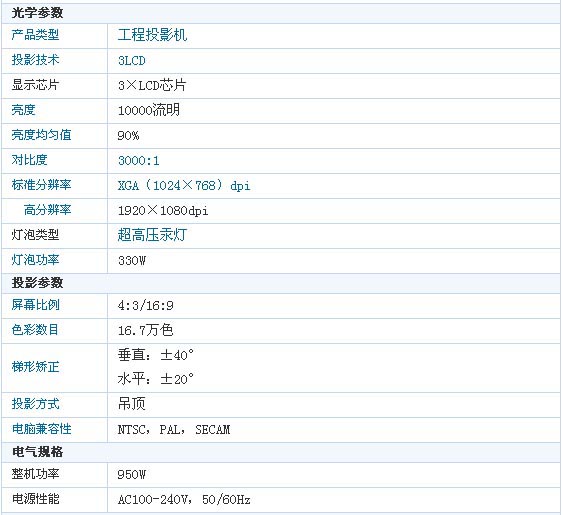Click the 工程投影机 value link
563x515 pixels.
[x=152, y=35]
